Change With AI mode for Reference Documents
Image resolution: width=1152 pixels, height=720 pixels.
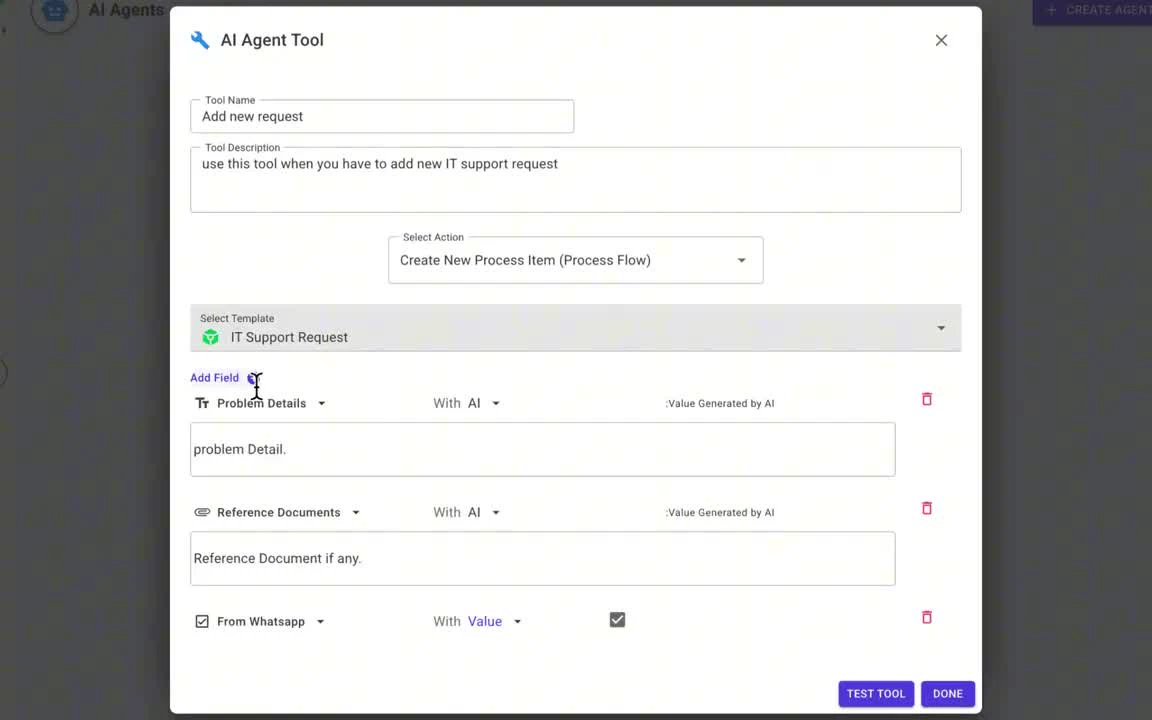click(483, 512)
